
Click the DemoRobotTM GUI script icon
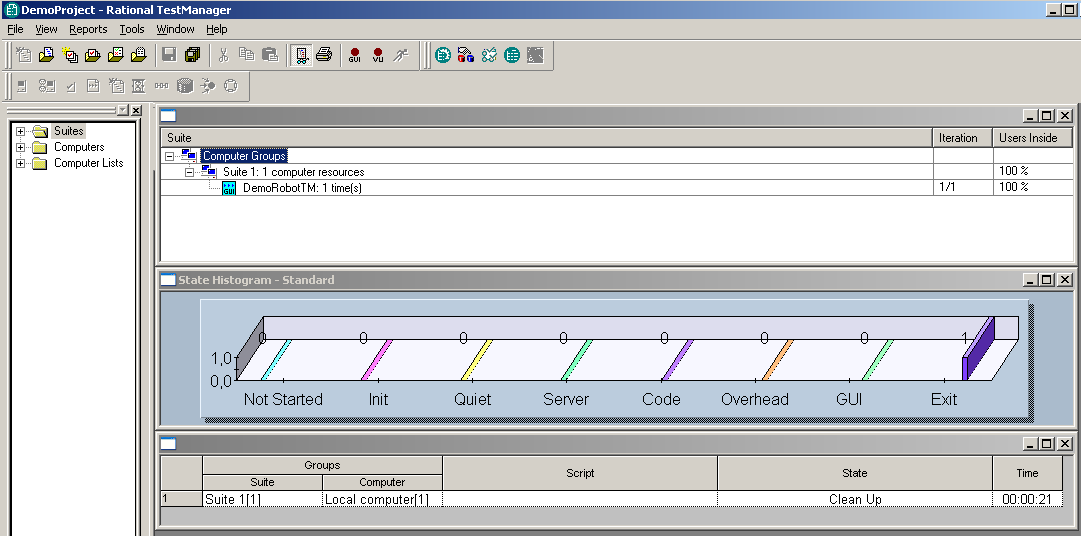(229, 188)
